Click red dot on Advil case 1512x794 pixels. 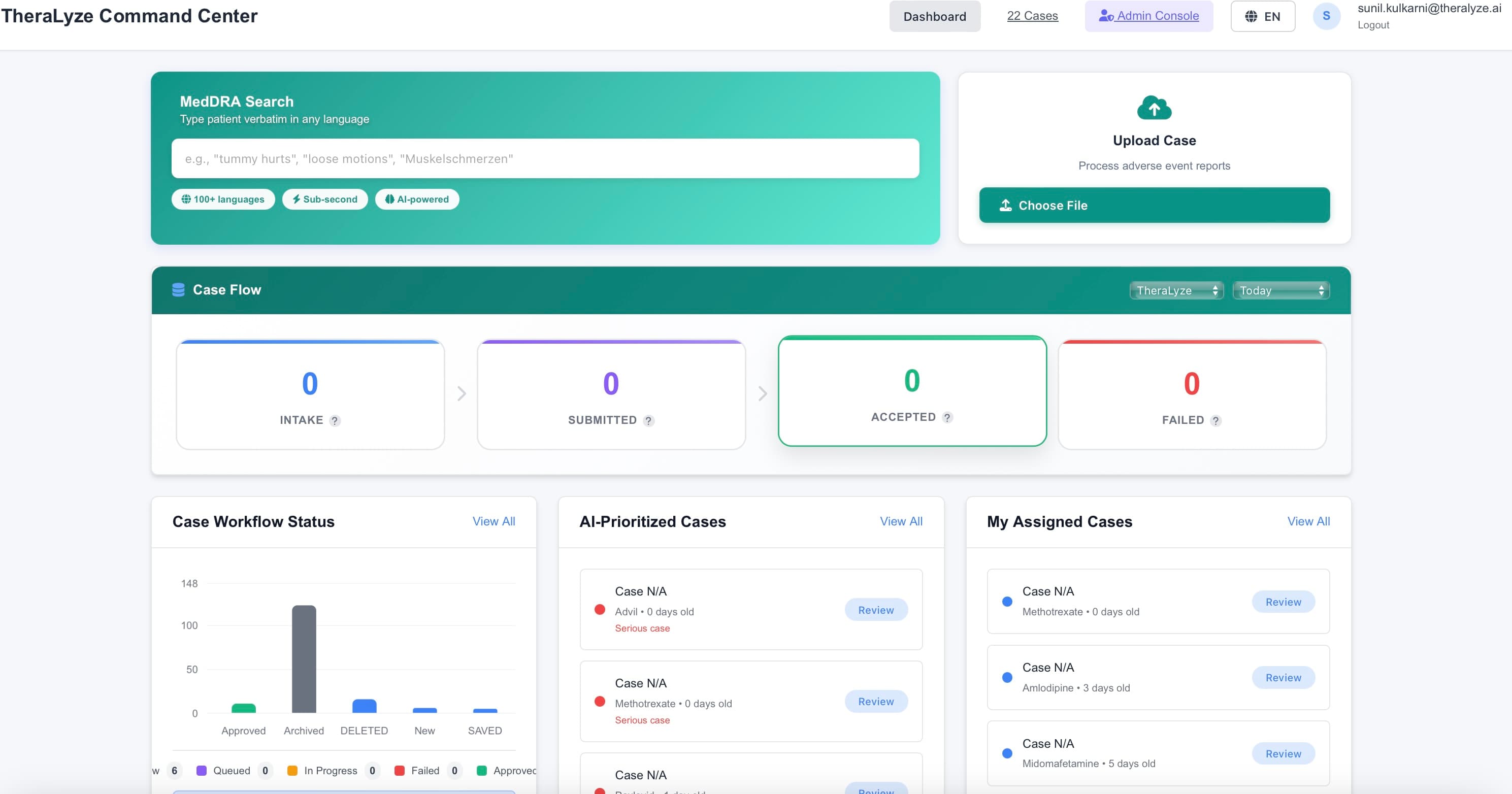pos(599,610)
